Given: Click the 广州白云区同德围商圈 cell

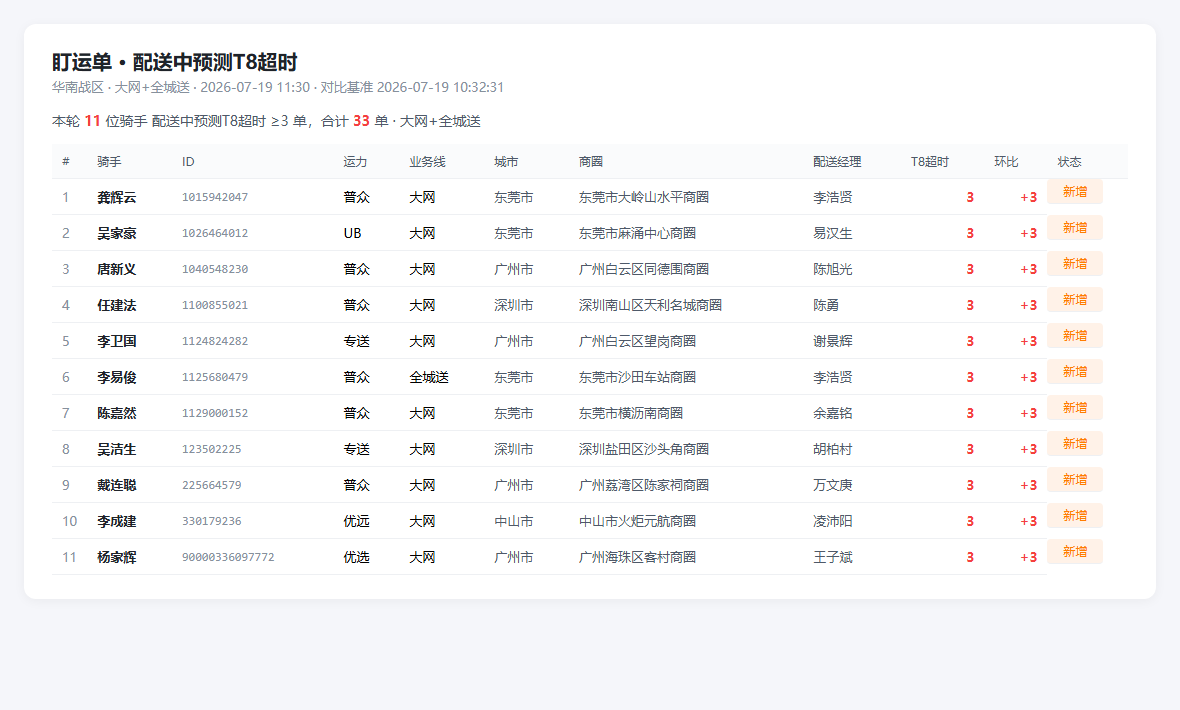Looking at the screenshot, I should point(643,270).
